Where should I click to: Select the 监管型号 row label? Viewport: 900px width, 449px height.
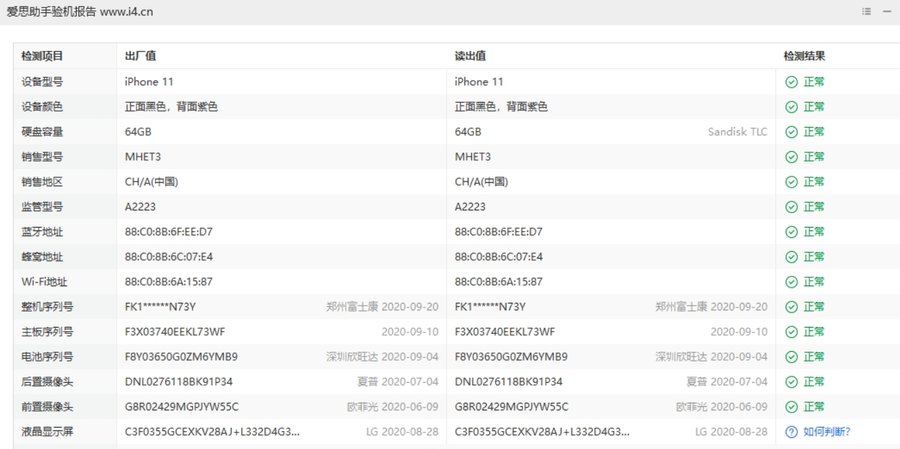tap(42, 207)
